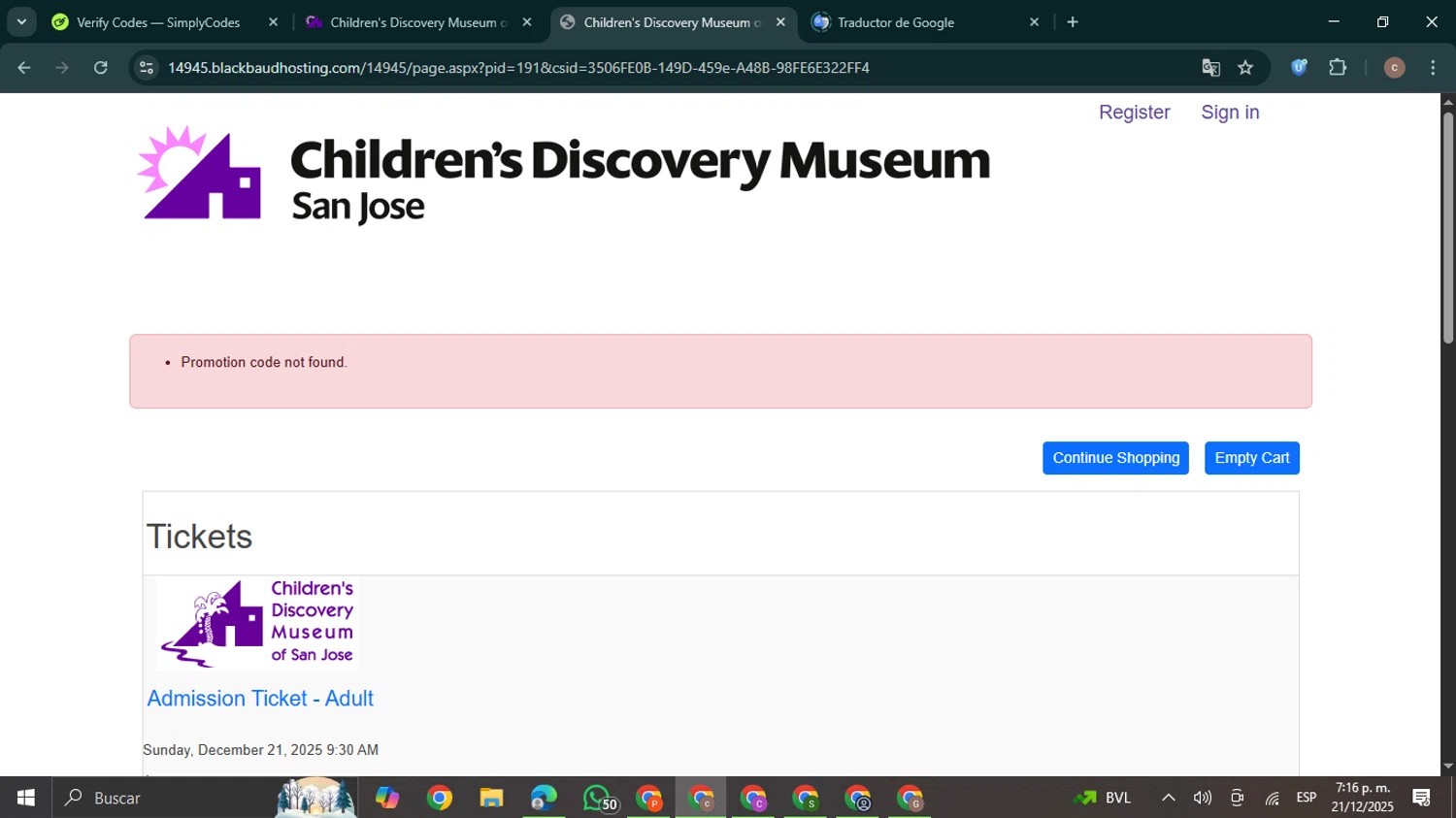1456x818 pixels.
Task: Close the Verify Codes tab
Action: pyautogui.click(x=273, y=22)
